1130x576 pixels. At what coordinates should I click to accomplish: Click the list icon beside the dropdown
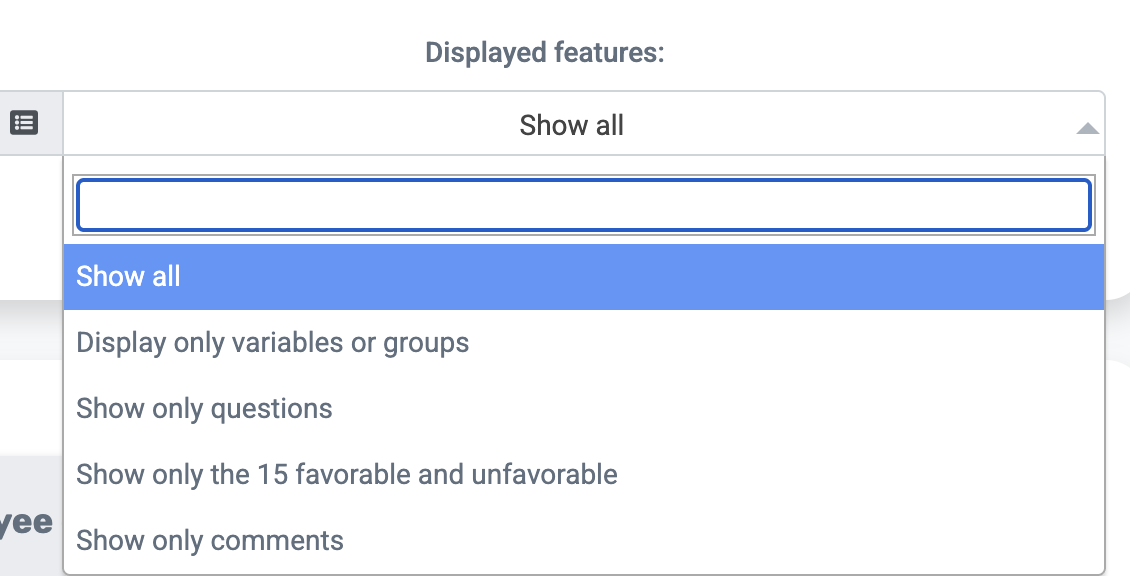click(24, 123)
